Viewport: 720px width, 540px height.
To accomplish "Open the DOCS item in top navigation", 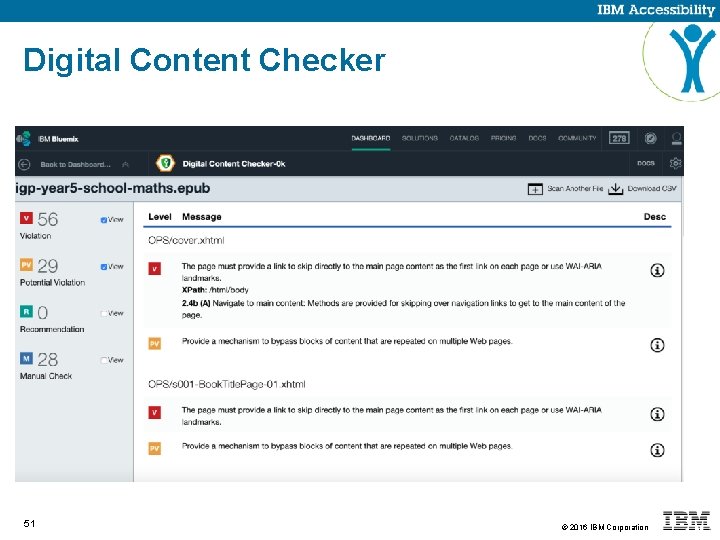I will pos(537,138).
